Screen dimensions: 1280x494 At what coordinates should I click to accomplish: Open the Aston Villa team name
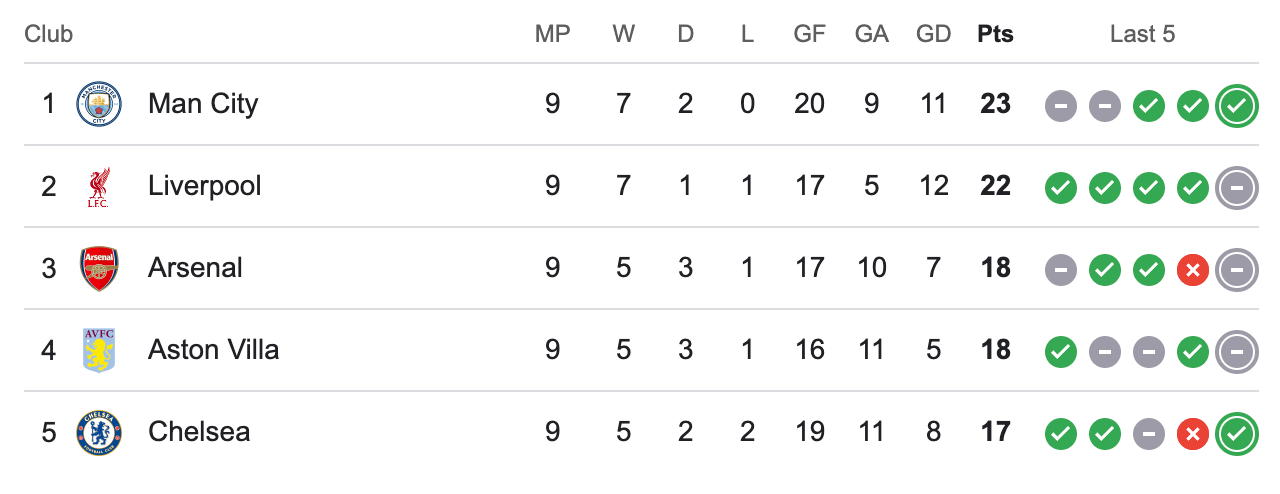214,350
